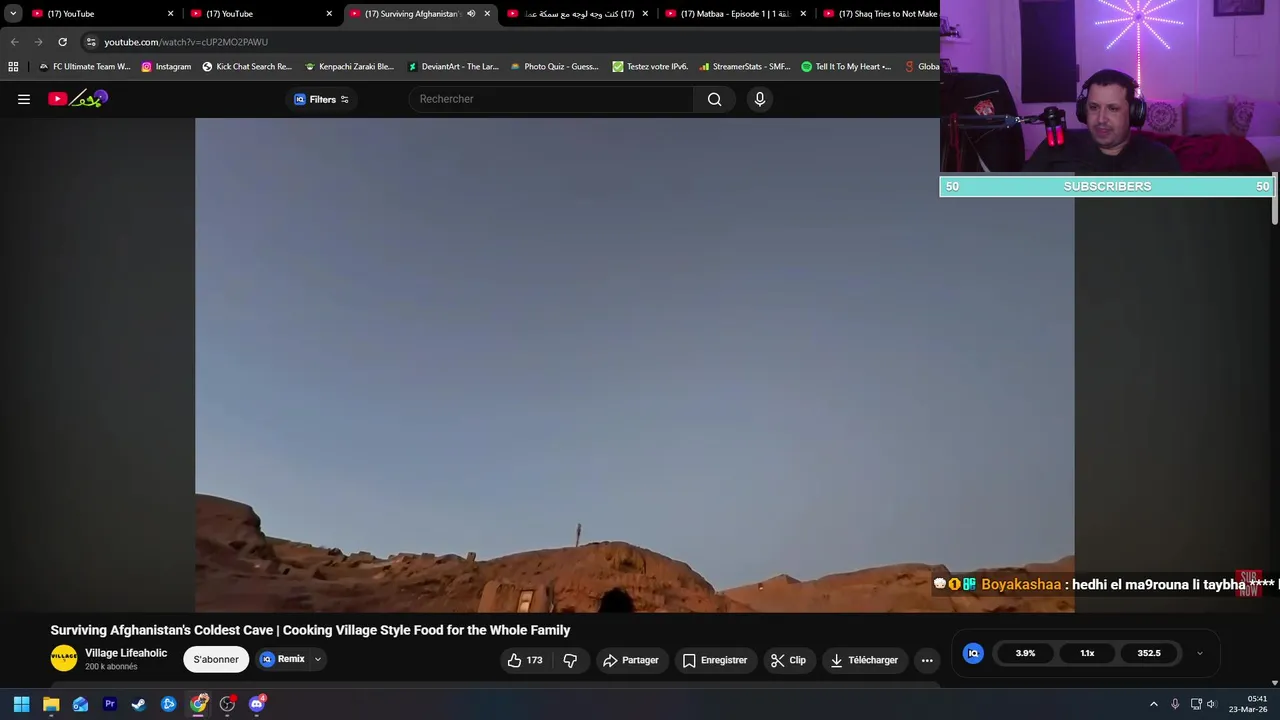Open network status in system tray

(x=1195, y=704)
